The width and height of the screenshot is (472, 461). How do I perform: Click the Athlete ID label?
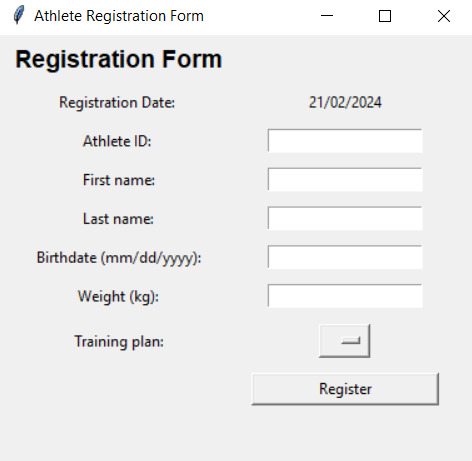[117, 141]
